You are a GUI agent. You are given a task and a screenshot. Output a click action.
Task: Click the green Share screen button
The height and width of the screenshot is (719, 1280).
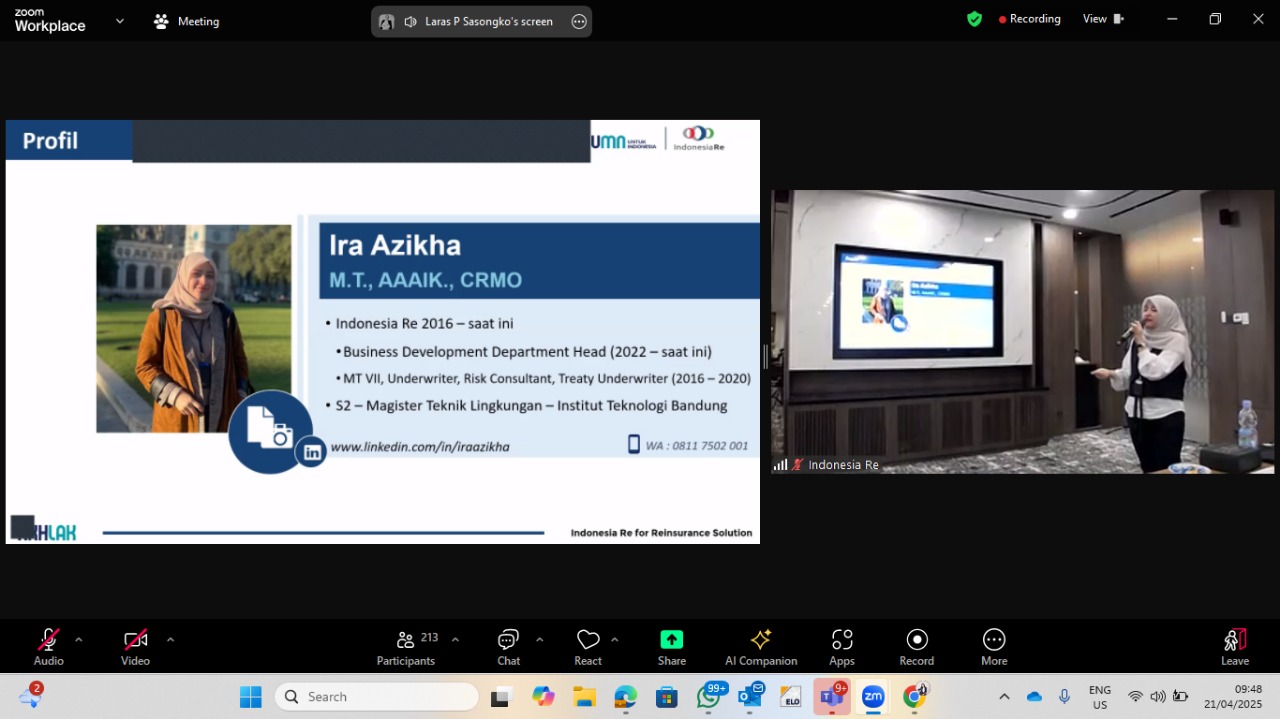(x=671, y=646)
